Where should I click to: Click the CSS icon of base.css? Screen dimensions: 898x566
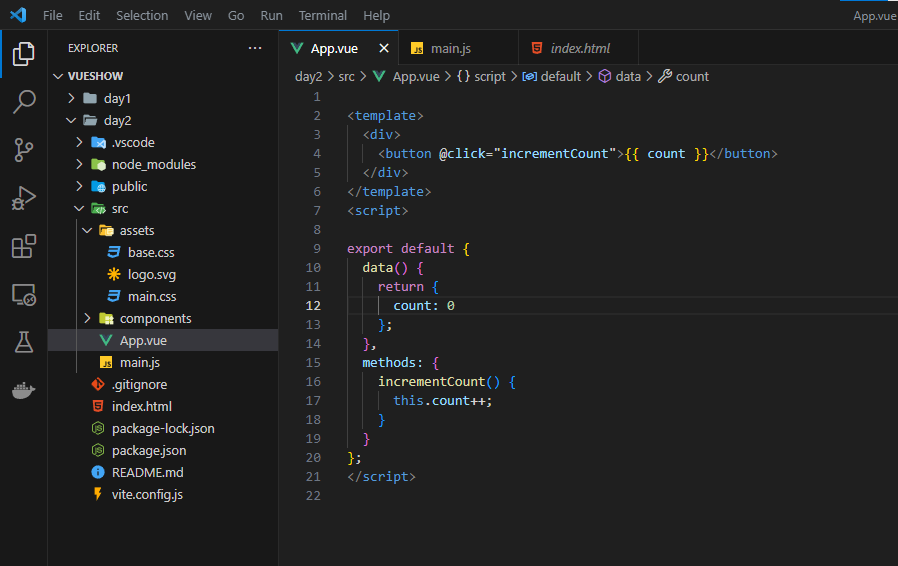click(x=114, y=252)
